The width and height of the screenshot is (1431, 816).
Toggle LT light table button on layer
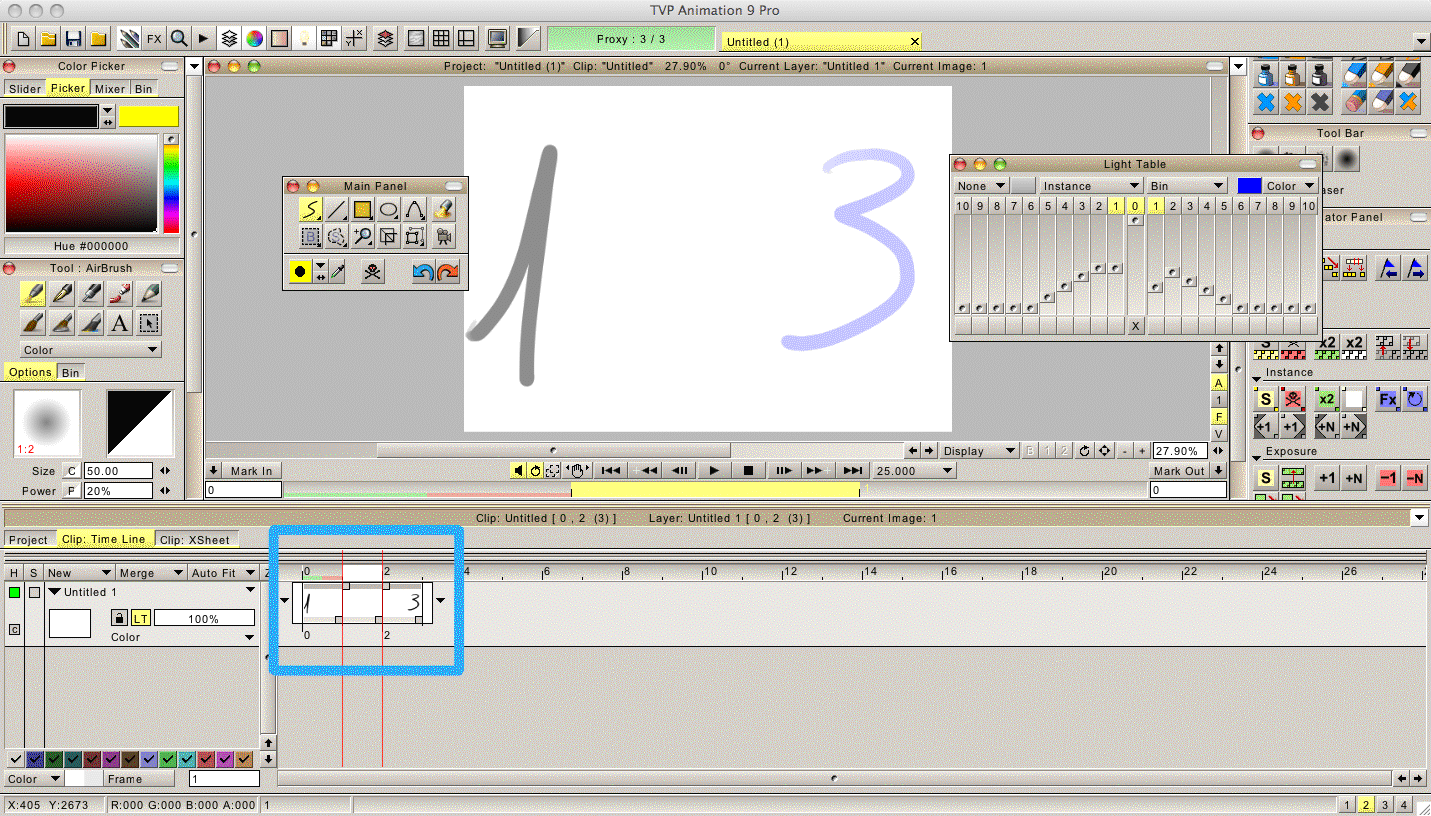click(140, 619)
